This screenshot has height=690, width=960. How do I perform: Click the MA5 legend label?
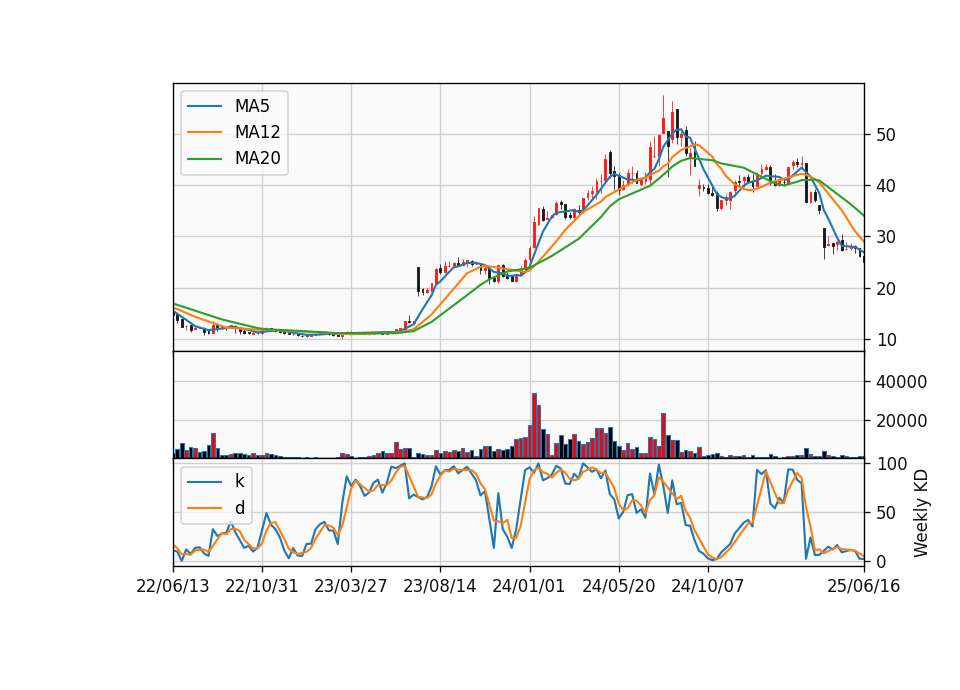pyautogui.click(x=252, y=106)
